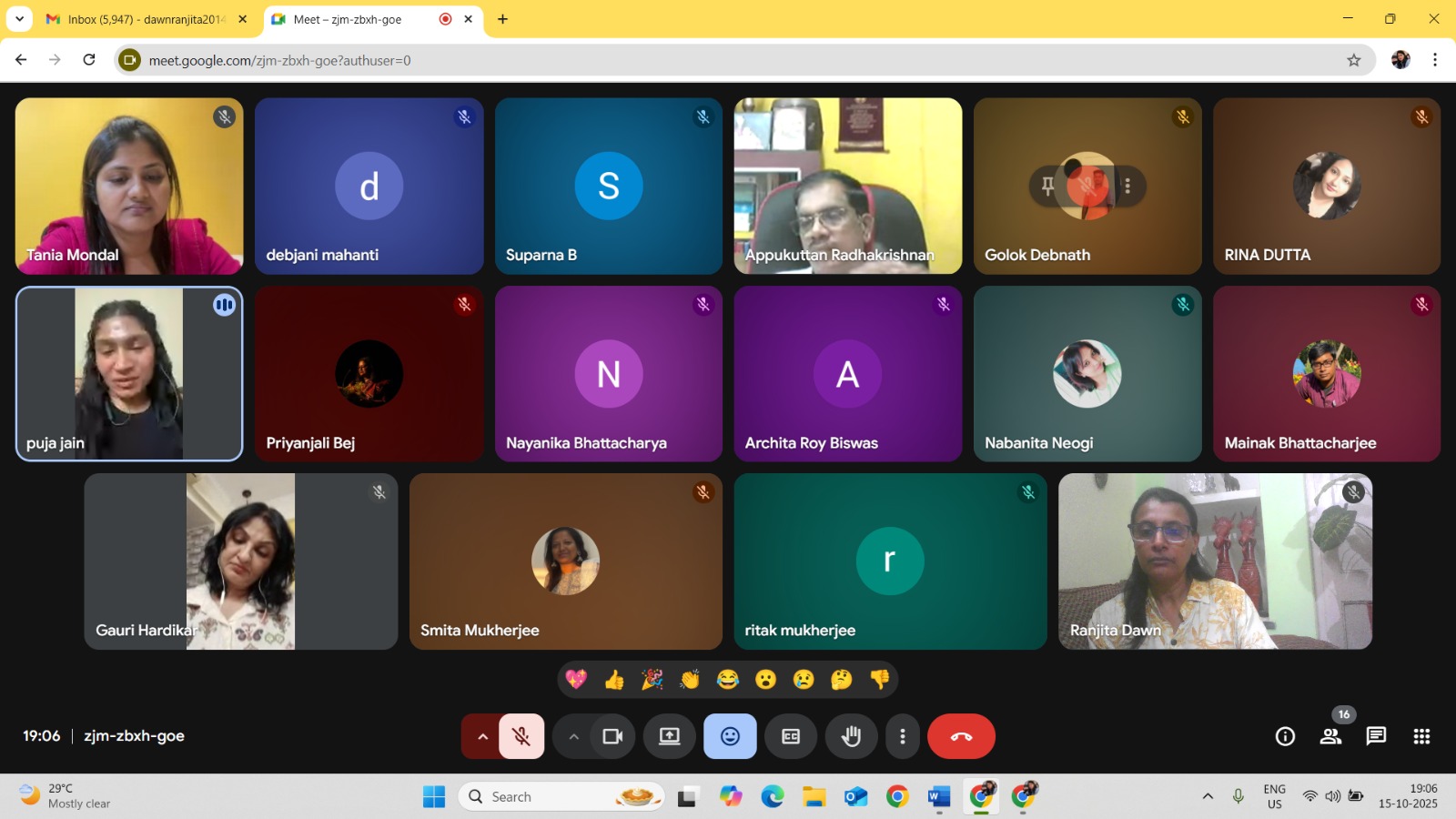Click the raise hand icon

click(x=851, y=736)
